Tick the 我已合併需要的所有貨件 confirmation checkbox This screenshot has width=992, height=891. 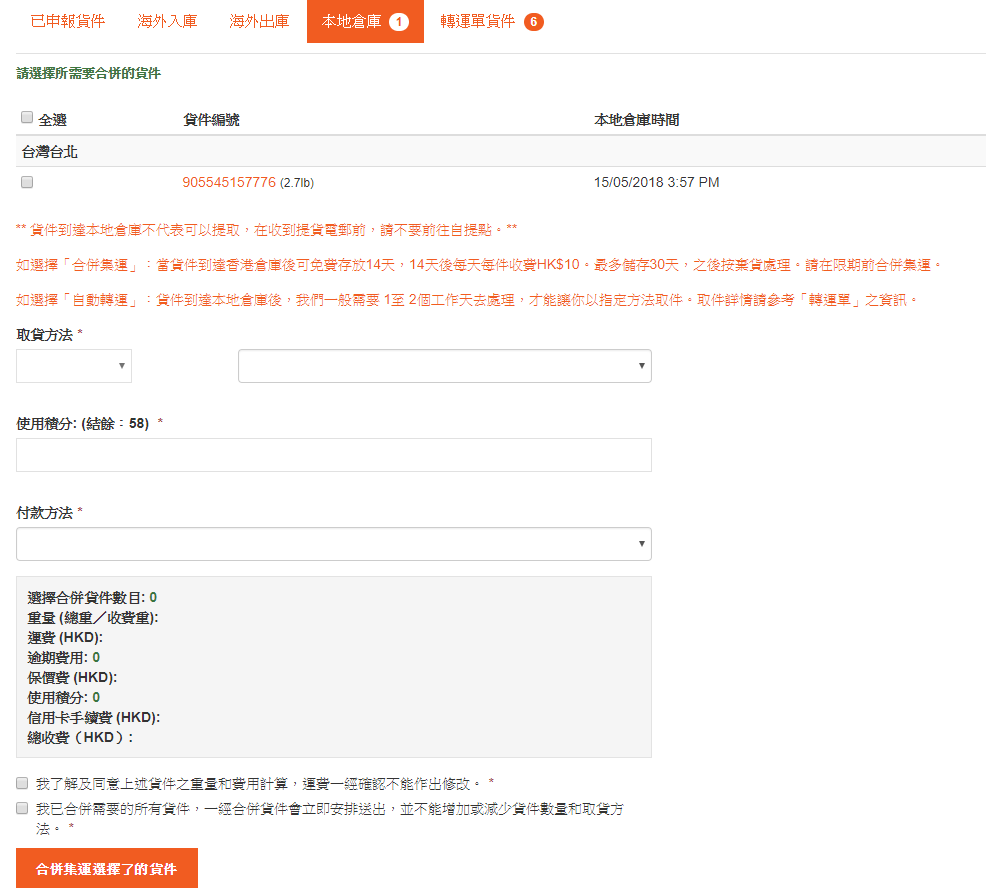[22, 808]
